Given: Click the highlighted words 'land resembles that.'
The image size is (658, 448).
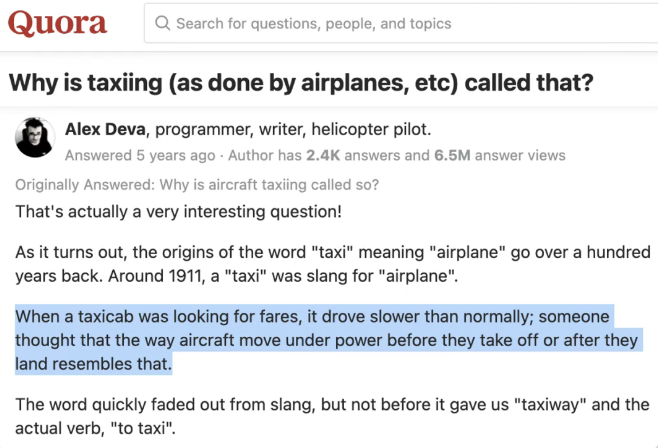Looking at the screenshot, I should (x=94, y=366).
